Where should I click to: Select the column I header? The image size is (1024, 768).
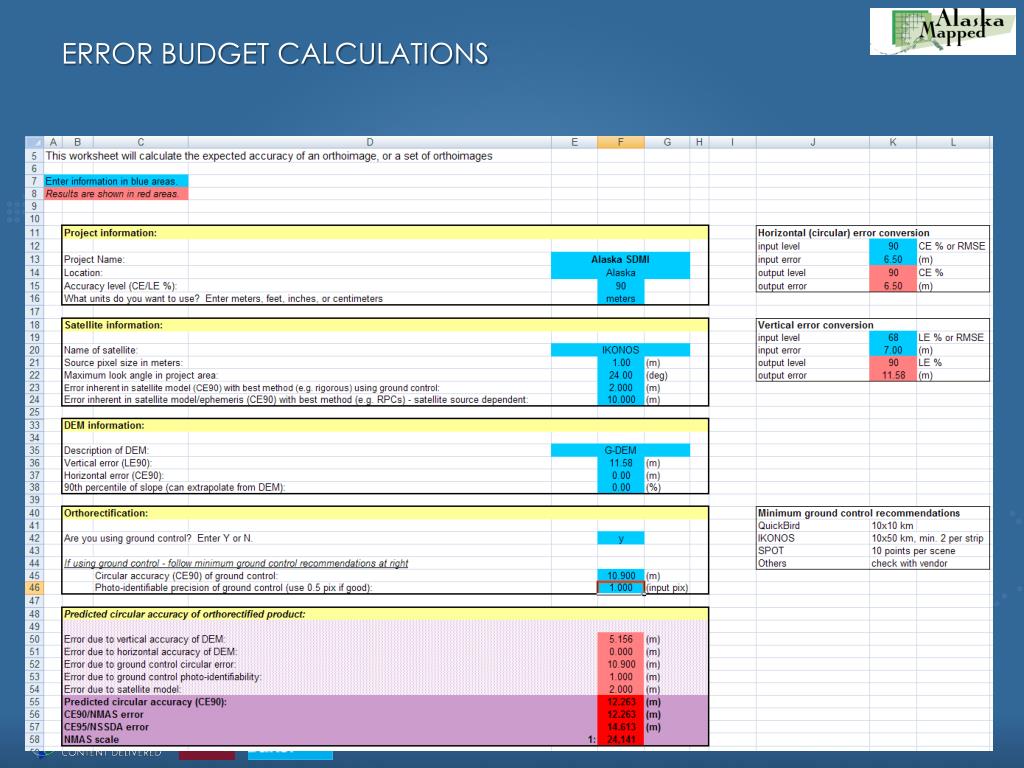[x=732, y=142]
